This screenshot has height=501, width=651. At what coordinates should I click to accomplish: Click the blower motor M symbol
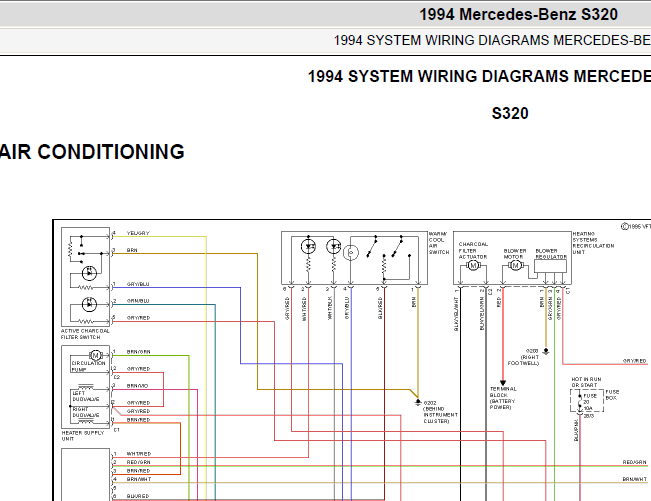[515, 265]
